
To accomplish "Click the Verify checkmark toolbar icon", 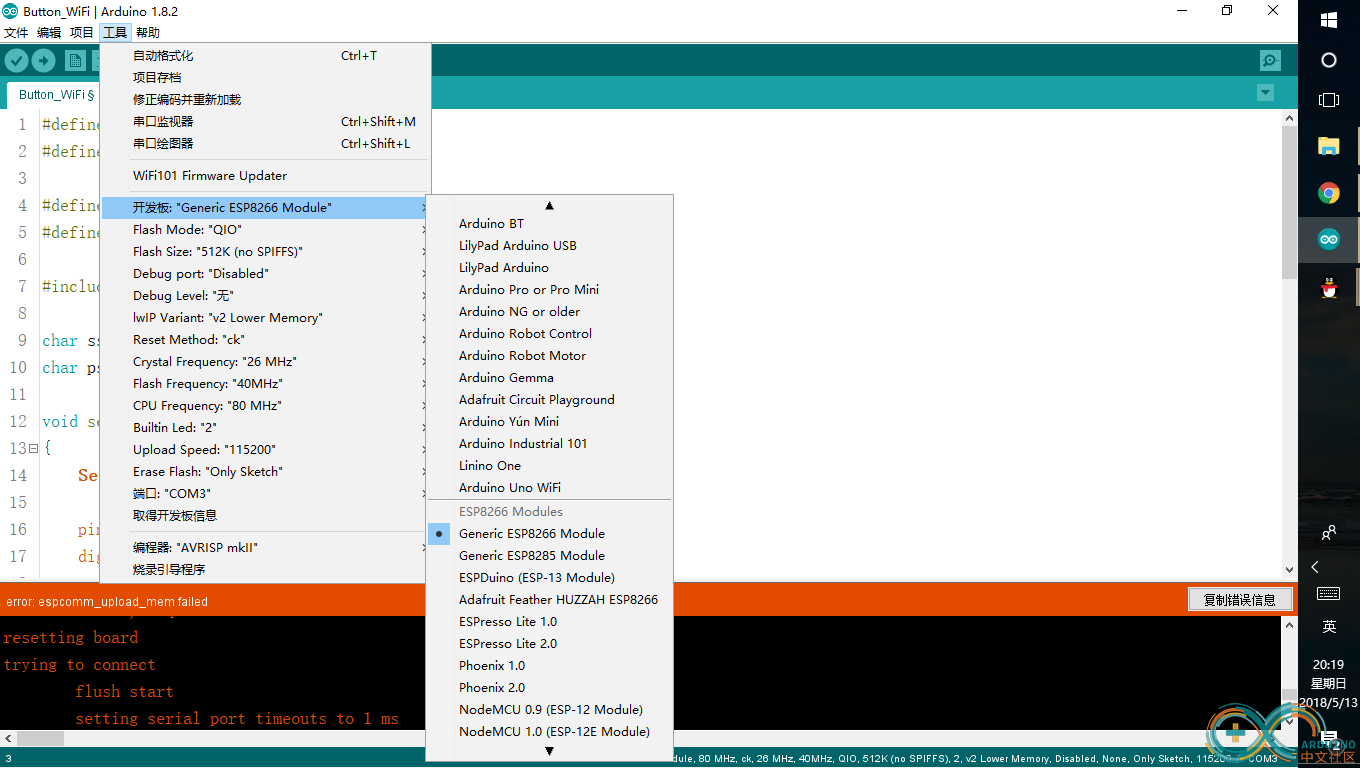I will coord(16,61).
